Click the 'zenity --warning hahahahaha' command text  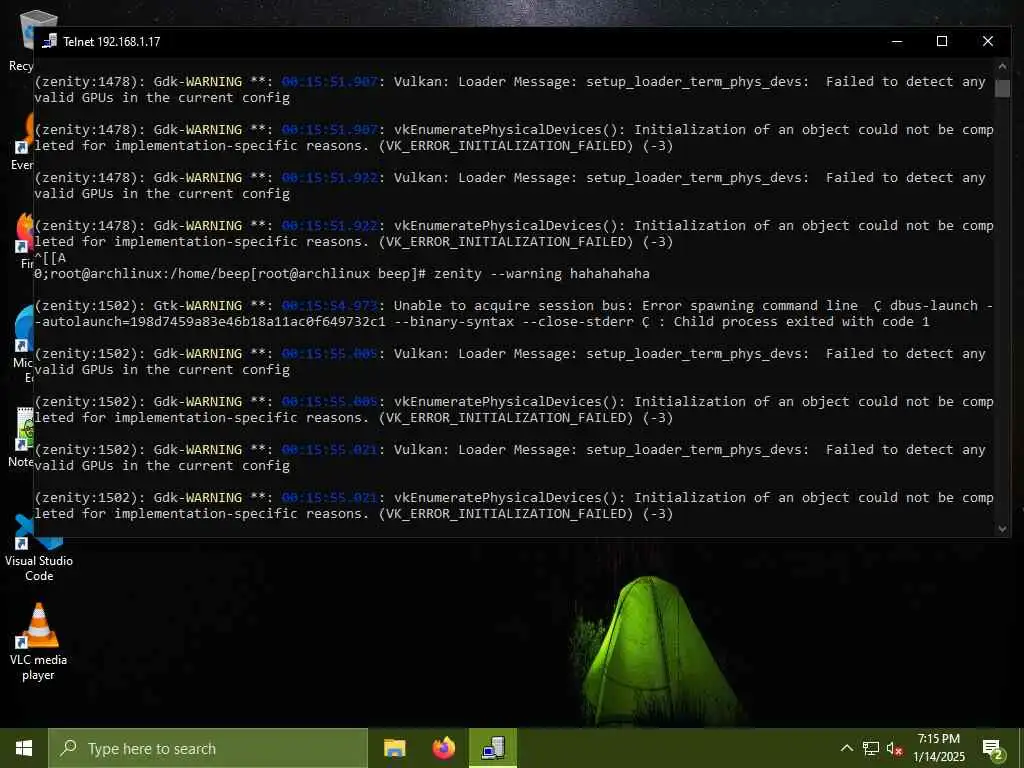coord(541,274)
